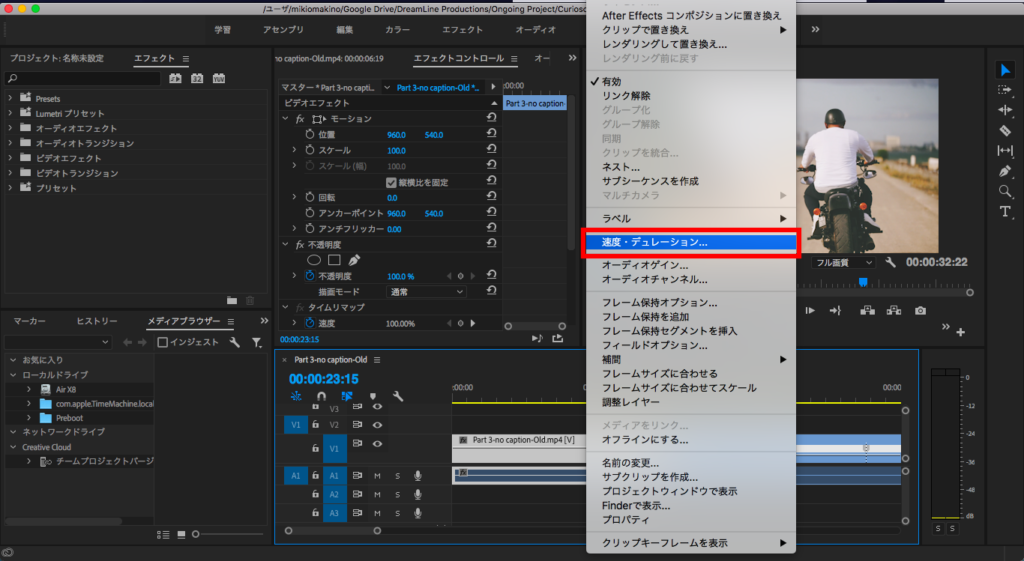The image size is (1024, 561).
Task: Solo audio track A2
Action: 398,494
